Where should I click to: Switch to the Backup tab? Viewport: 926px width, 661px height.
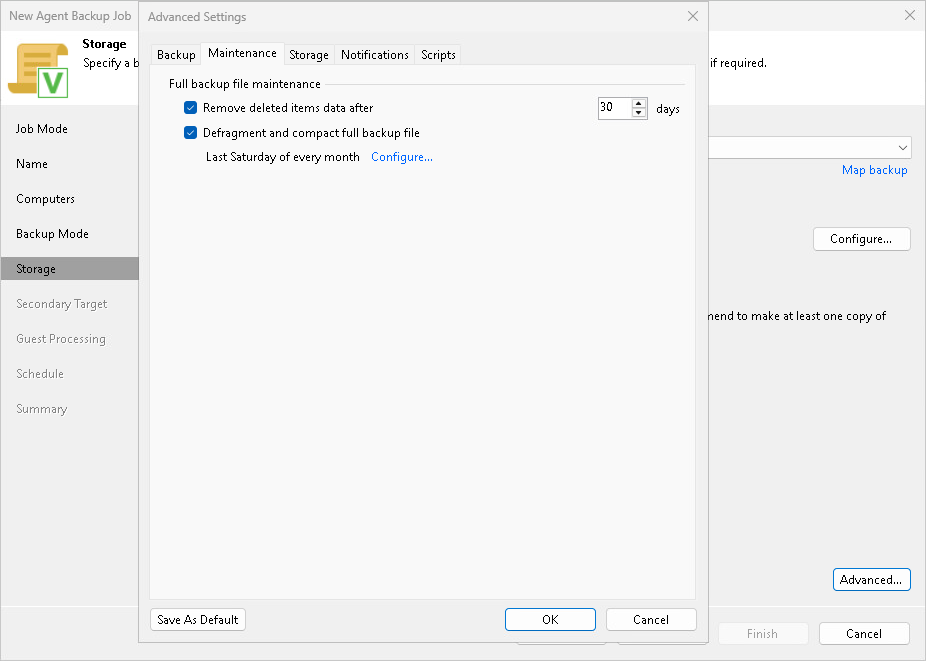pos(176,54)
